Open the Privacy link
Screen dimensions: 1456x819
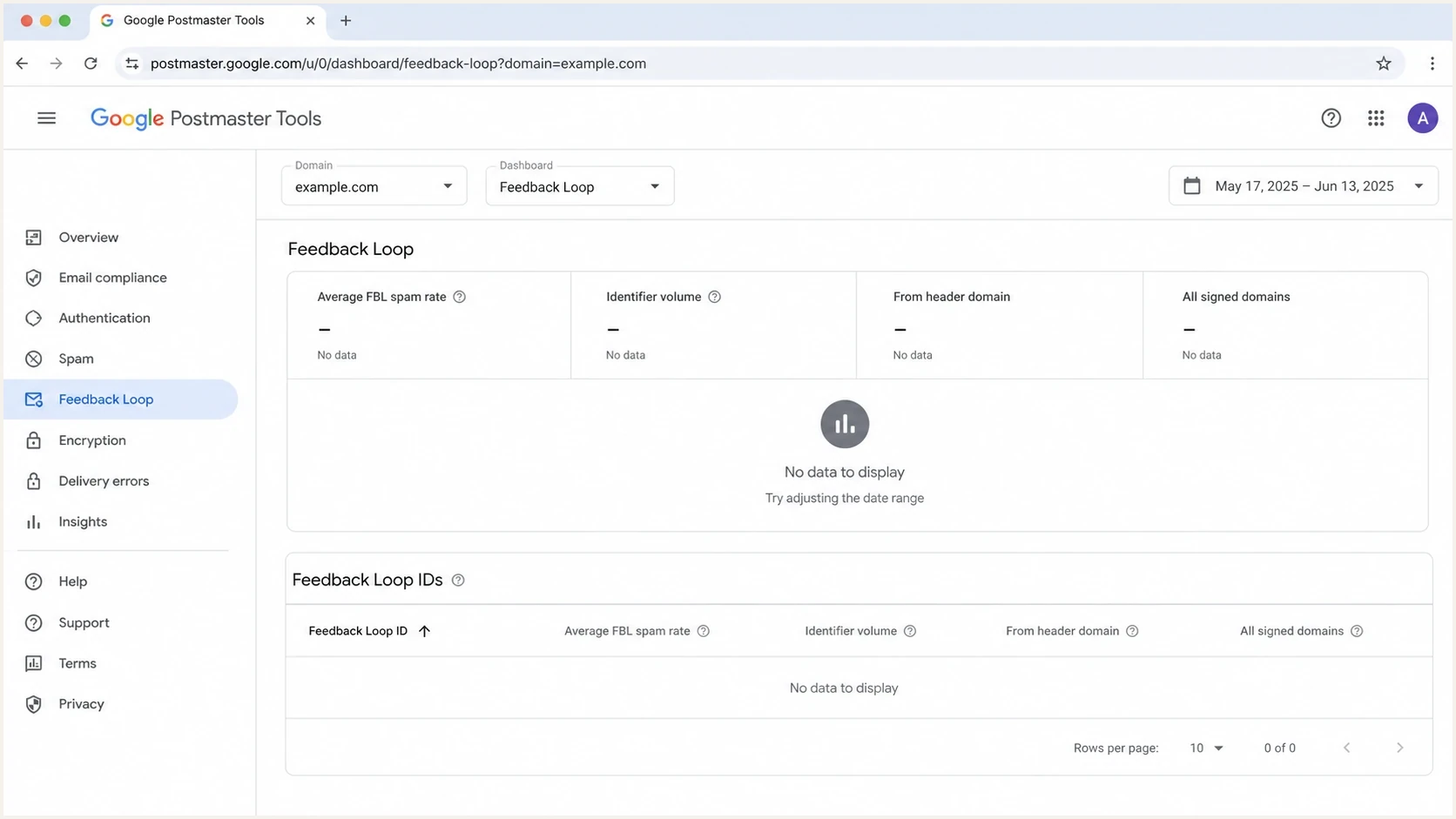(122, 704)
